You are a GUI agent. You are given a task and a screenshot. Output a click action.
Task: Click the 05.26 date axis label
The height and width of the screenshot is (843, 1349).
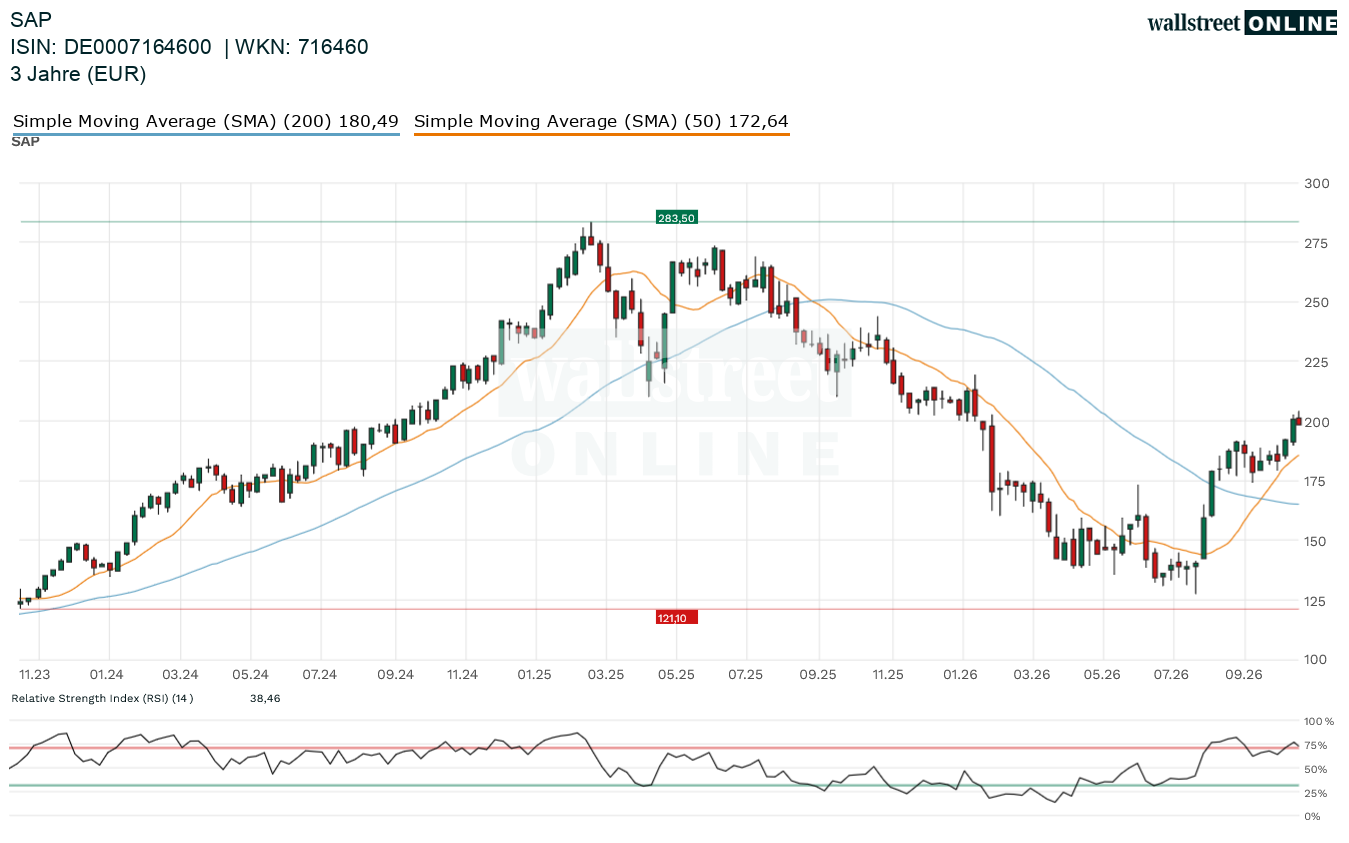coord(1101,675)
